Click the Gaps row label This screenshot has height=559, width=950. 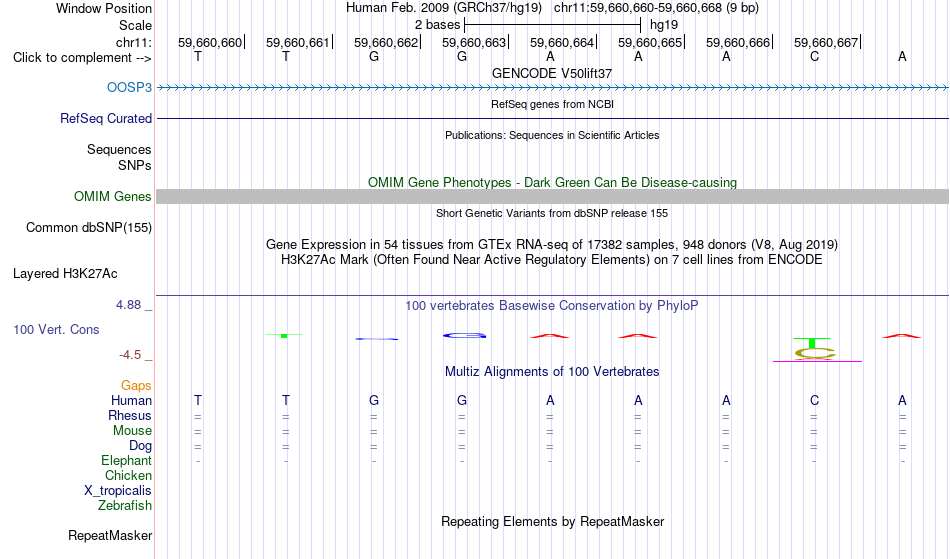pos(136,385)
